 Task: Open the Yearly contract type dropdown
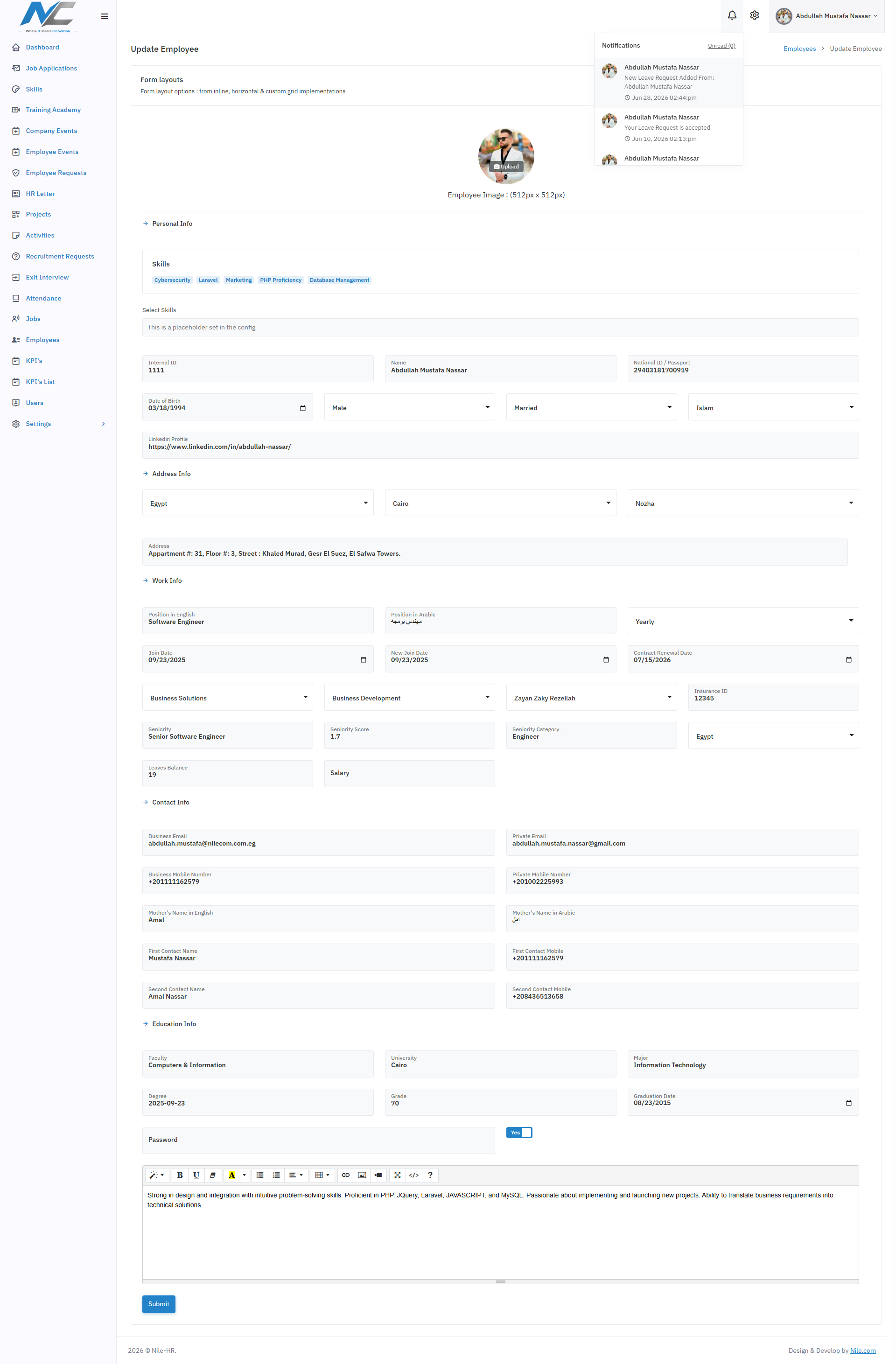click(x=743, y=621)
